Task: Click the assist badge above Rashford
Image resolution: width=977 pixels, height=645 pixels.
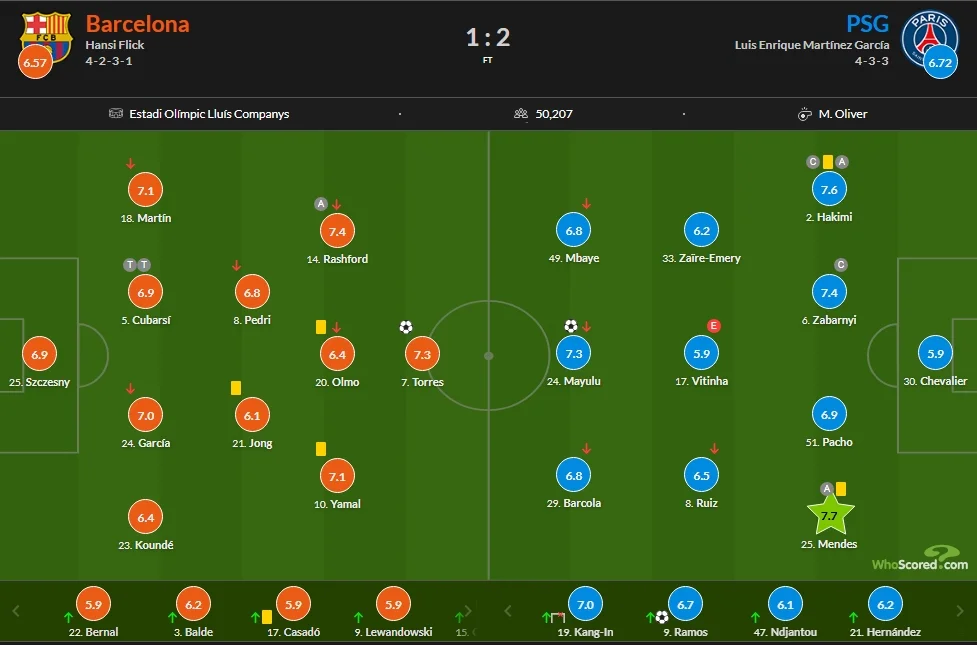Action: [x=321, y=204]
